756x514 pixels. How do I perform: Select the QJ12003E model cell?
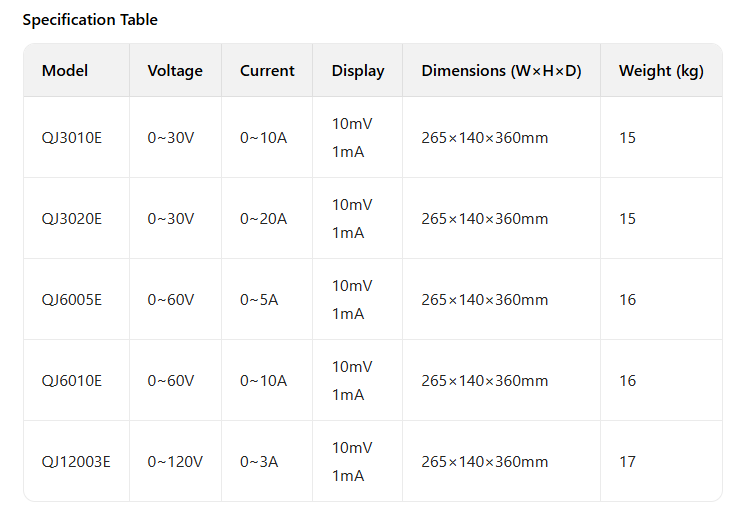76,462
